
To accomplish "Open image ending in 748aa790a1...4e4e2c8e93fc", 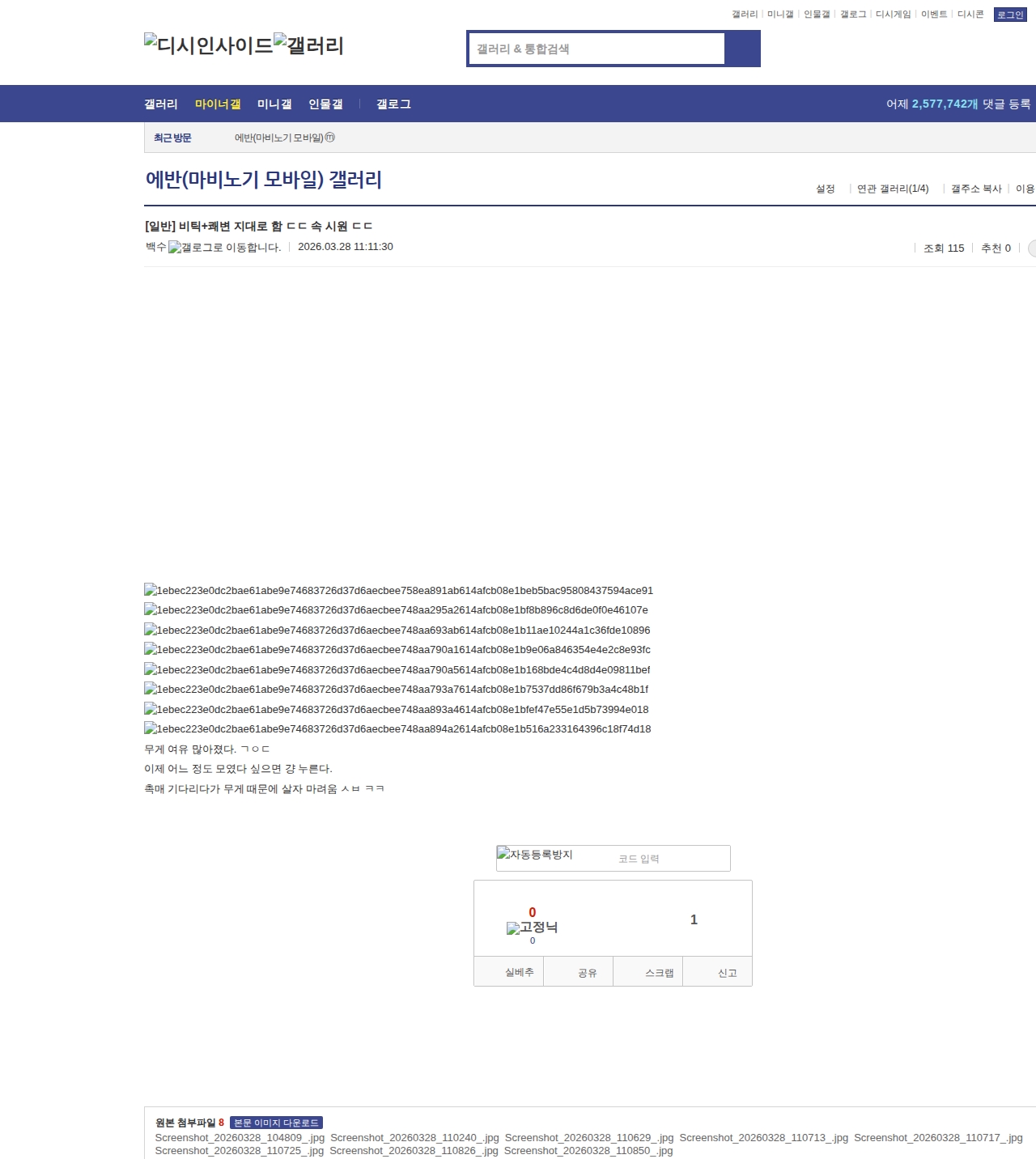I will point(397,649).
